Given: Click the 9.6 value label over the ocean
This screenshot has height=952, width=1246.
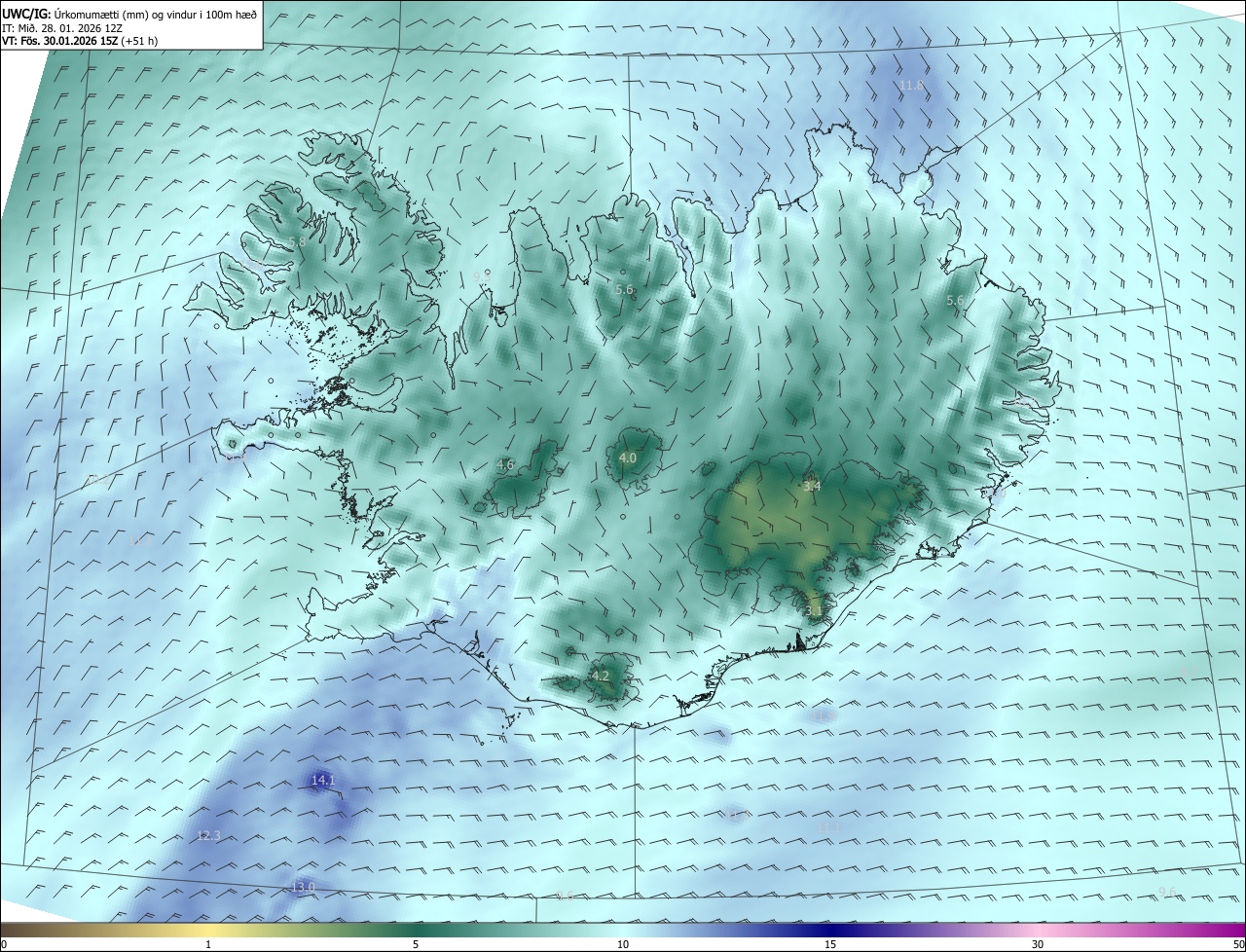Looking at the screenshot, I should click(x=1168, y=893).
